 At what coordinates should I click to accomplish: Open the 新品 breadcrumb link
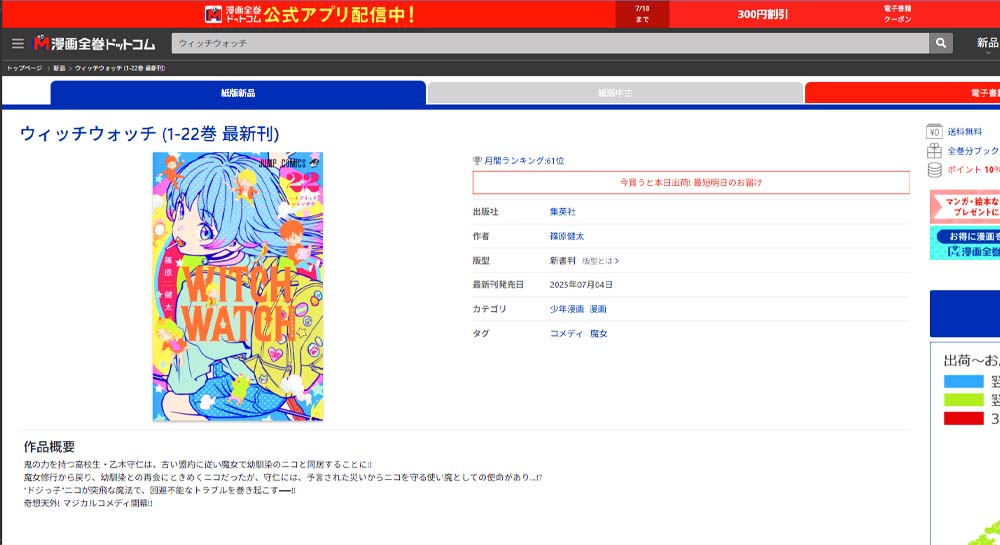coord(59,68)
